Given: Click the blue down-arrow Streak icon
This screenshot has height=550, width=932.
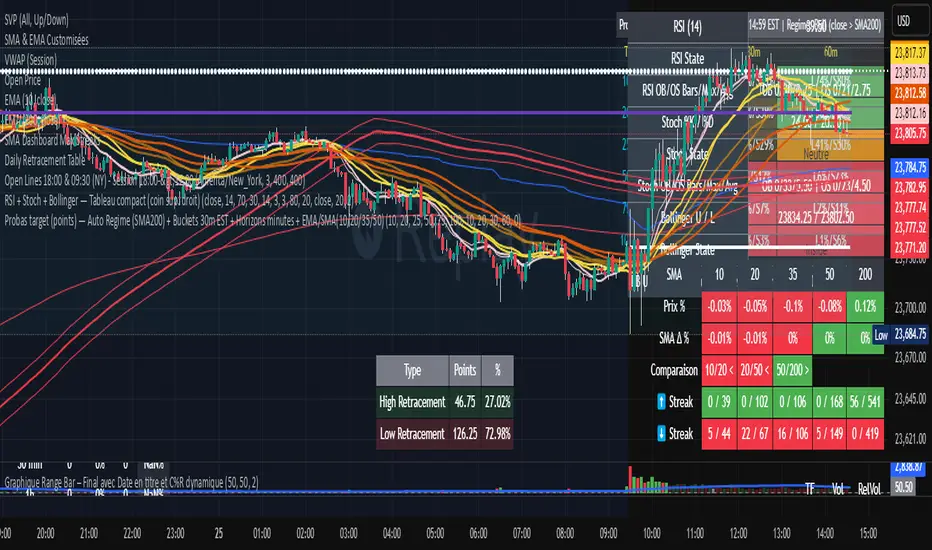Looking at the screenshot, I should pyautogui.click(x=661, y=433).
